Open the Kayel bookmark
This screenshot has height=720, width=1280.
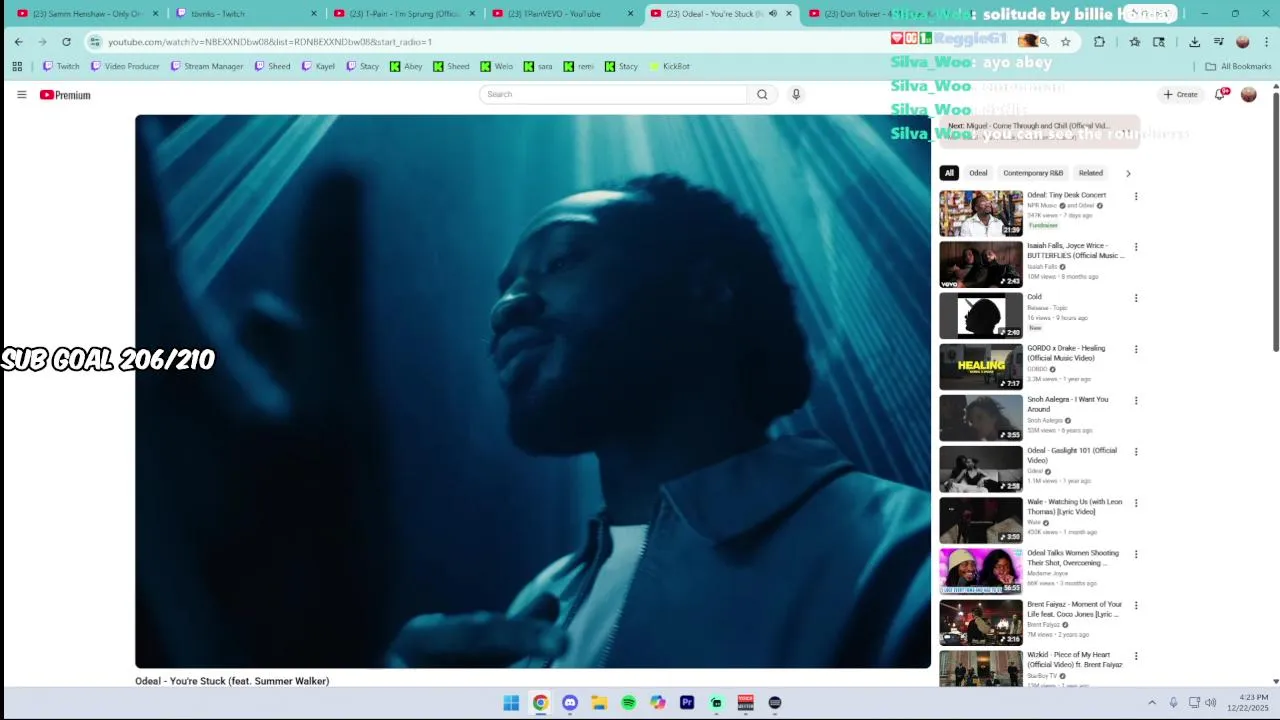pyautogui.click(x=318, y=66)
